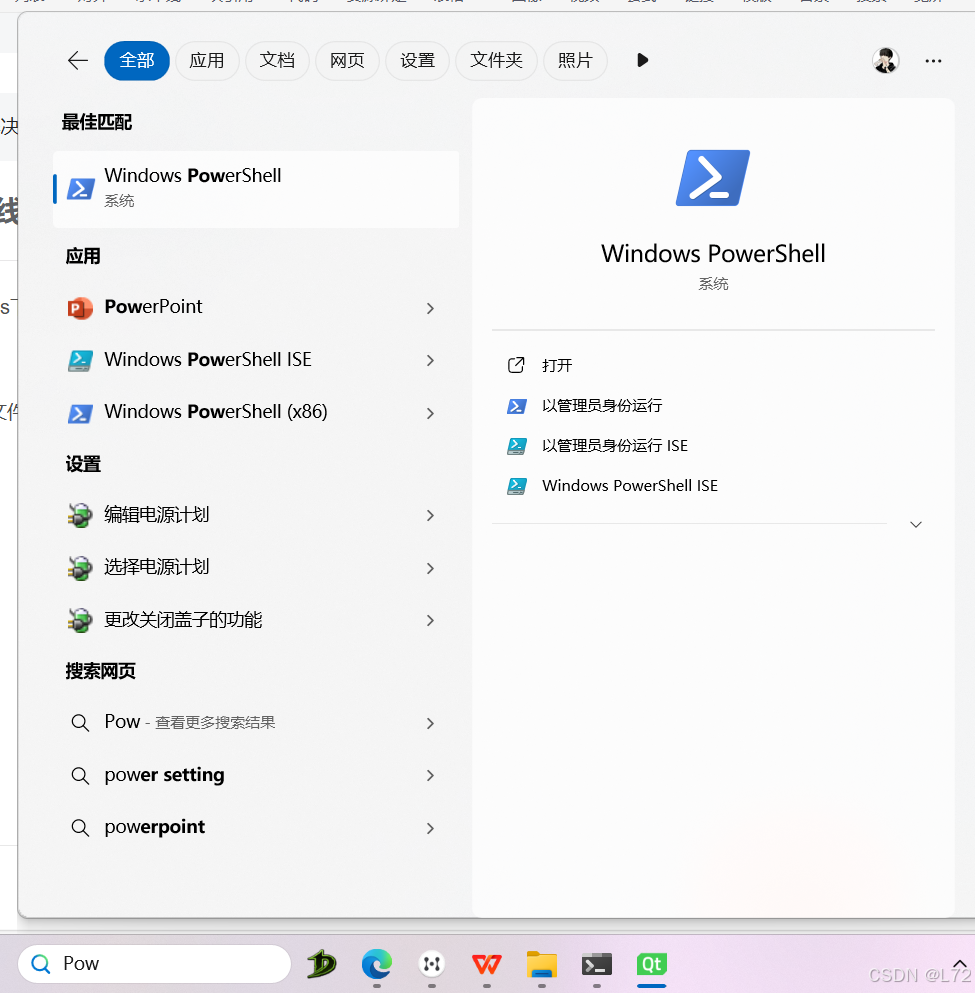The height and width of the screenshot is (993, 975).
Task: Show more filters with play arrow
Action: 643,60
